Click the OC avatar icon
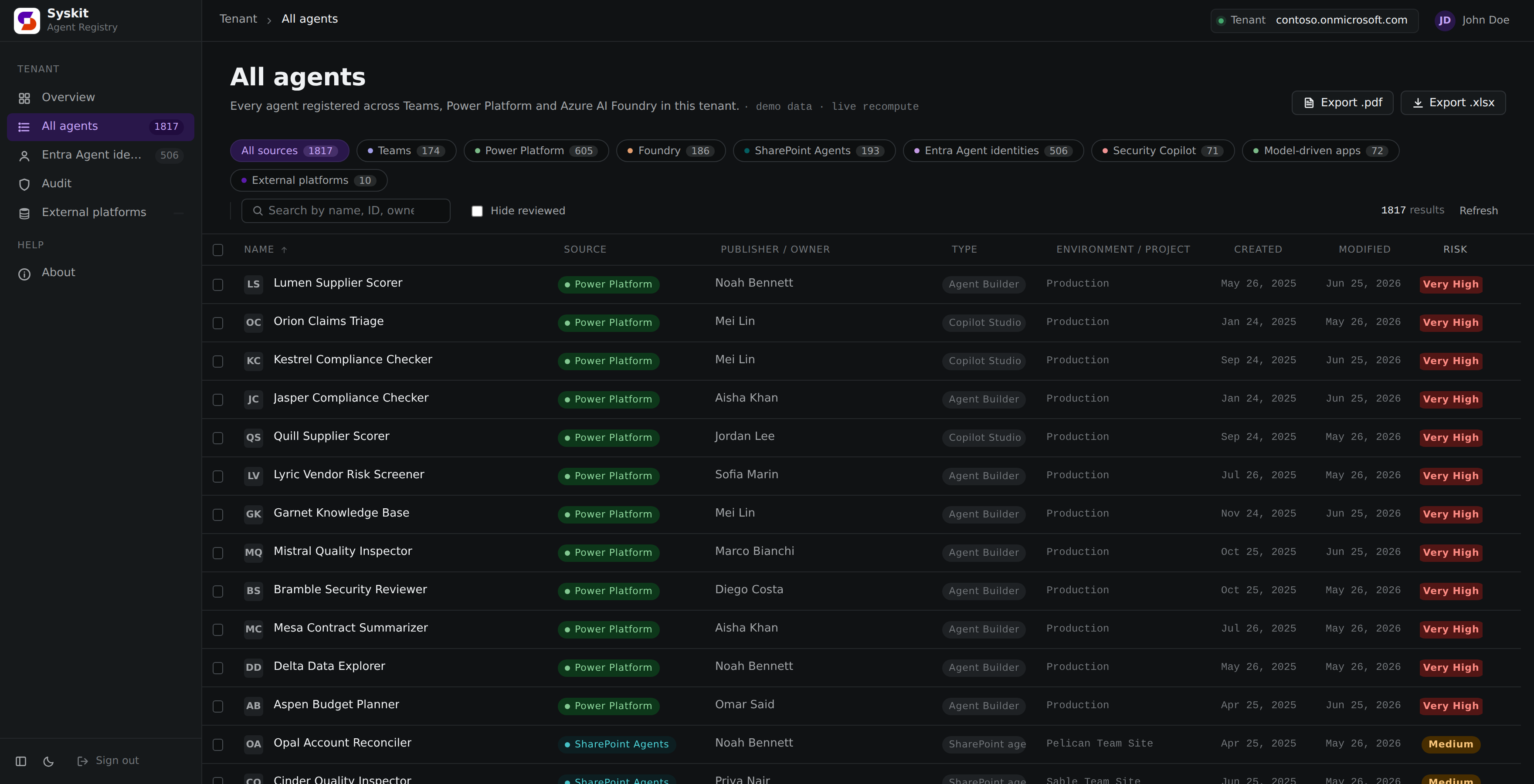Image resolution: width=1534 pixels, height=784 pixels. point(254,323)
